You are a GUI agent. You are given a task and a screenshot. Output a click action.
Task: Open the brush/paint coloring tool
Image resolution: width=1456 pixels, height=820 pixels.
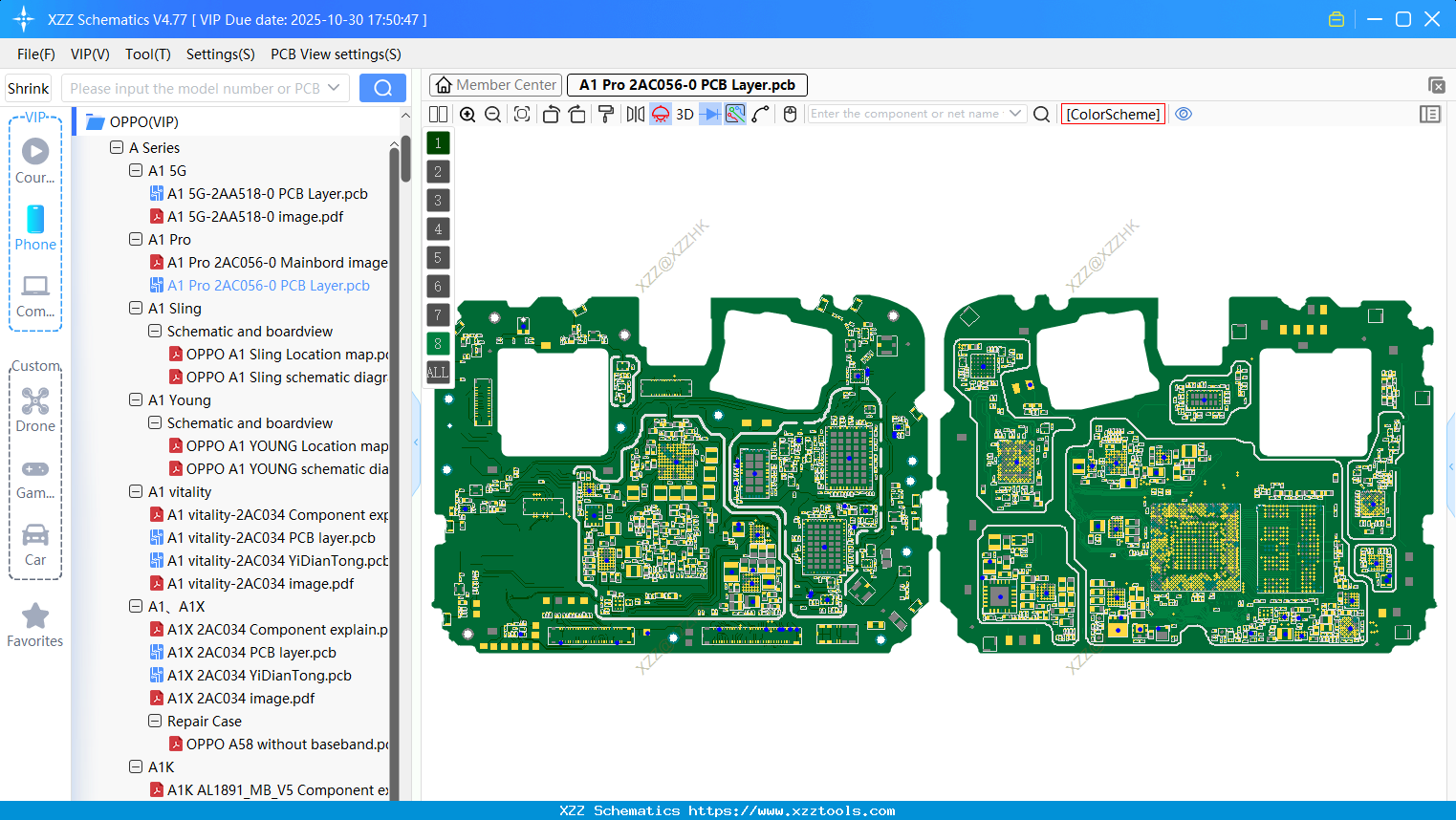coord(606,114)
